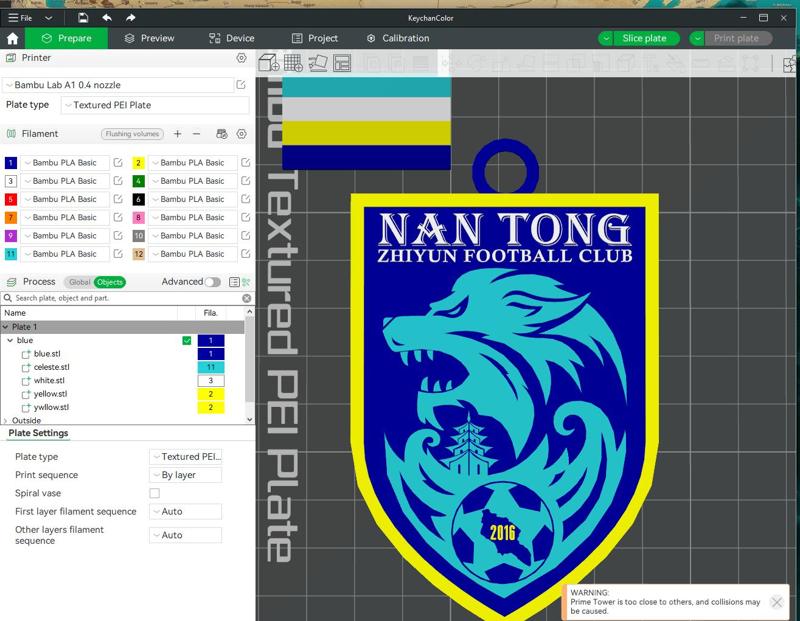The image size is (800, 621).
Task: Collapse the Plate 1 node
Action: (x=6, y=327)
